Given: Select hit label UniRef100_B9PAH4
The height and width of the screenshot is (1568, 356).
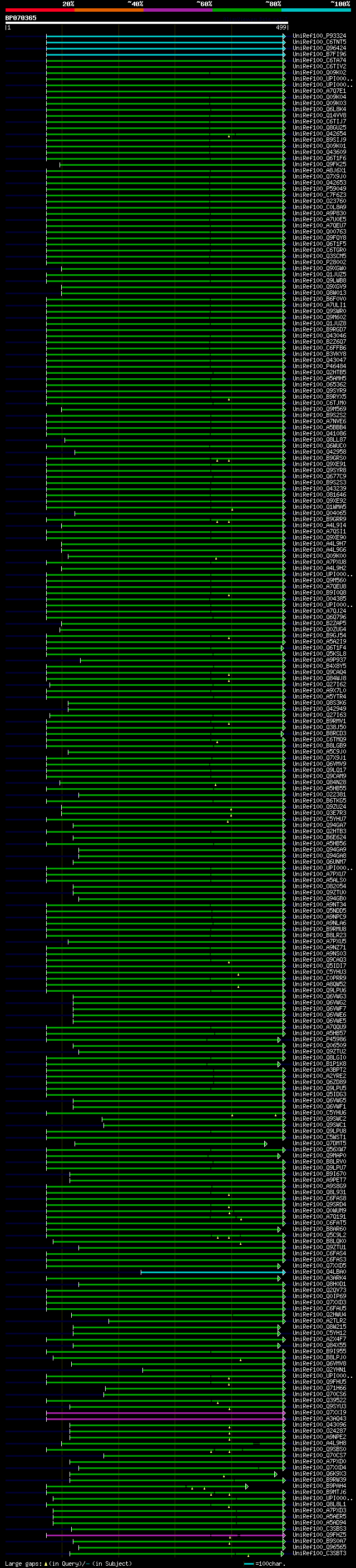Looking at the screenshot, I should [319, 1486].
